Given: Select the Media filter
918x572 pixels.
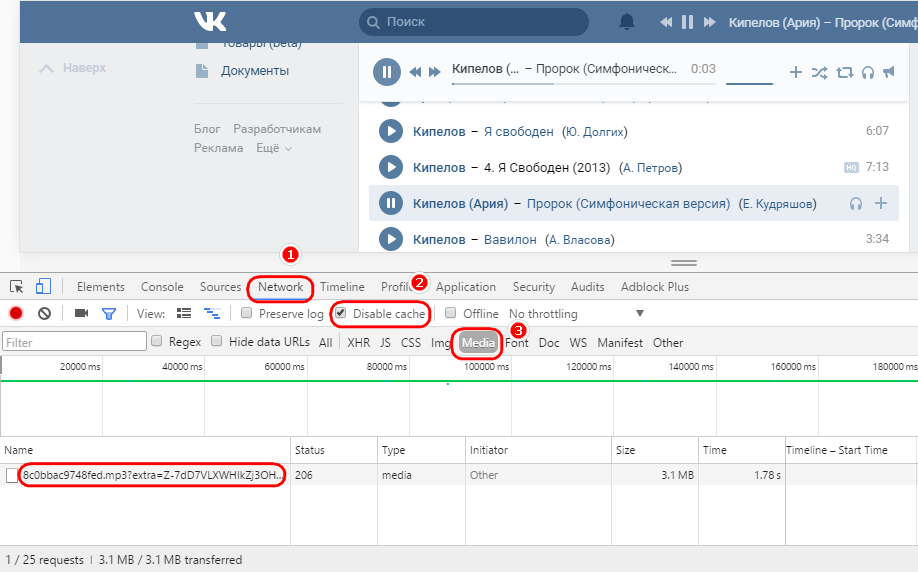Looking at the screenshot, I should 478,343.
